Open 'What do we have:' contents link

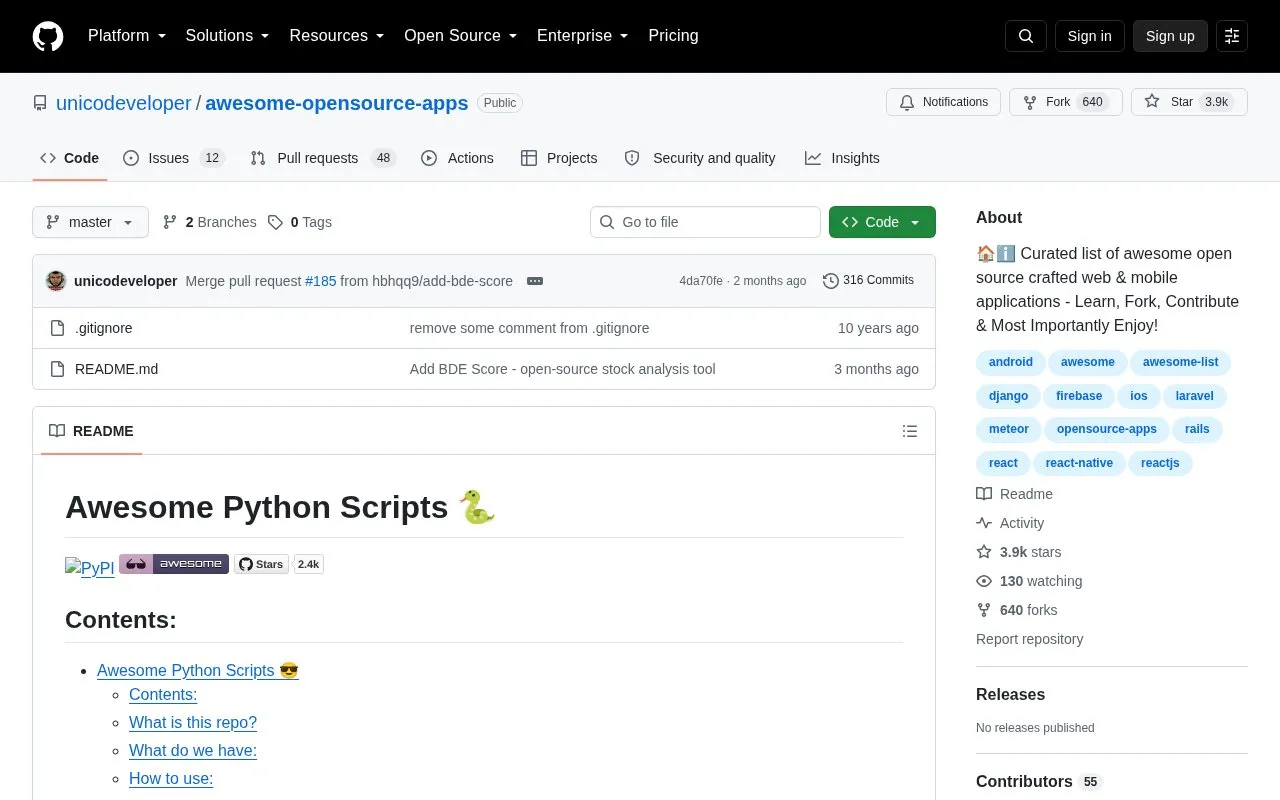point(193,750)
